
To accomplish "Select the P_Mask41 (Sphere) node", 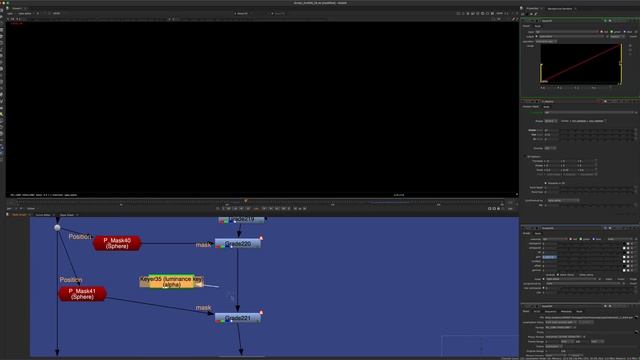I will (x=82, y=294).
